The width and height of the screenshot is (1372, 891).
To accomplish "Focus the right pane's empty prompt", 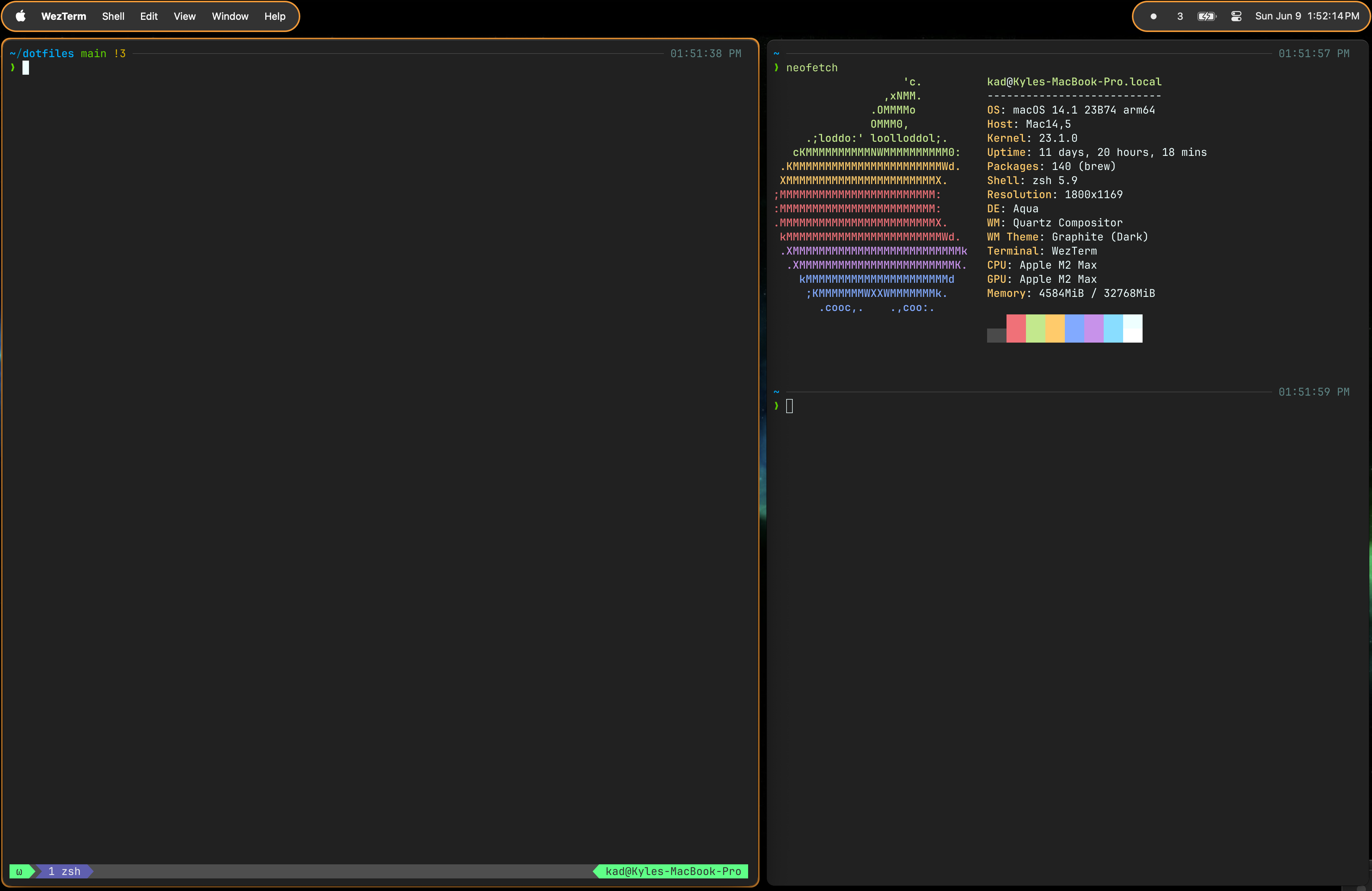I will 789,406.
